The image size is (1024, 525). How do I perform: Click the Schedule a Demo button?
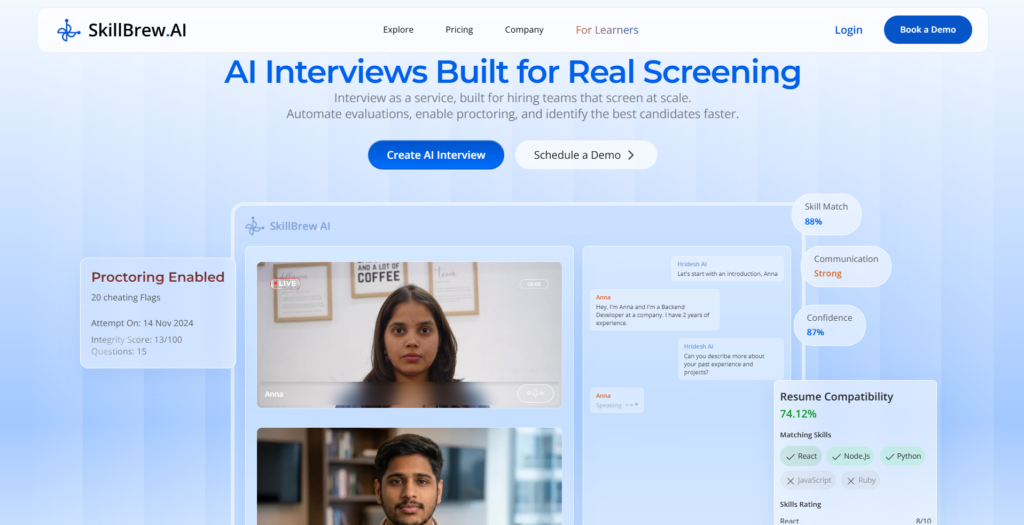[586, 155]
